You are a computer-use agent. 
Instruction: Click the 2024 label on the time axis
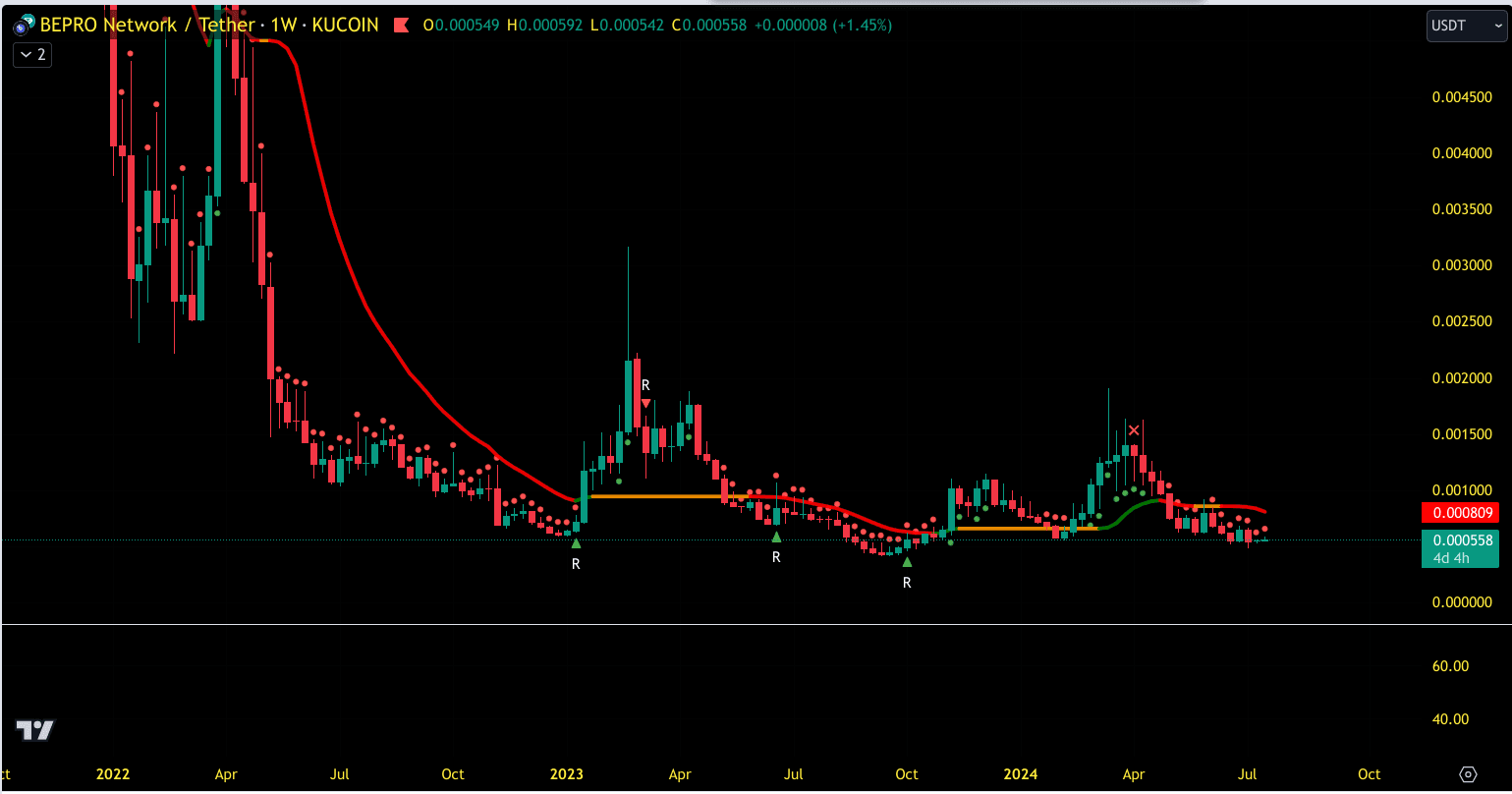(1019, 774)
